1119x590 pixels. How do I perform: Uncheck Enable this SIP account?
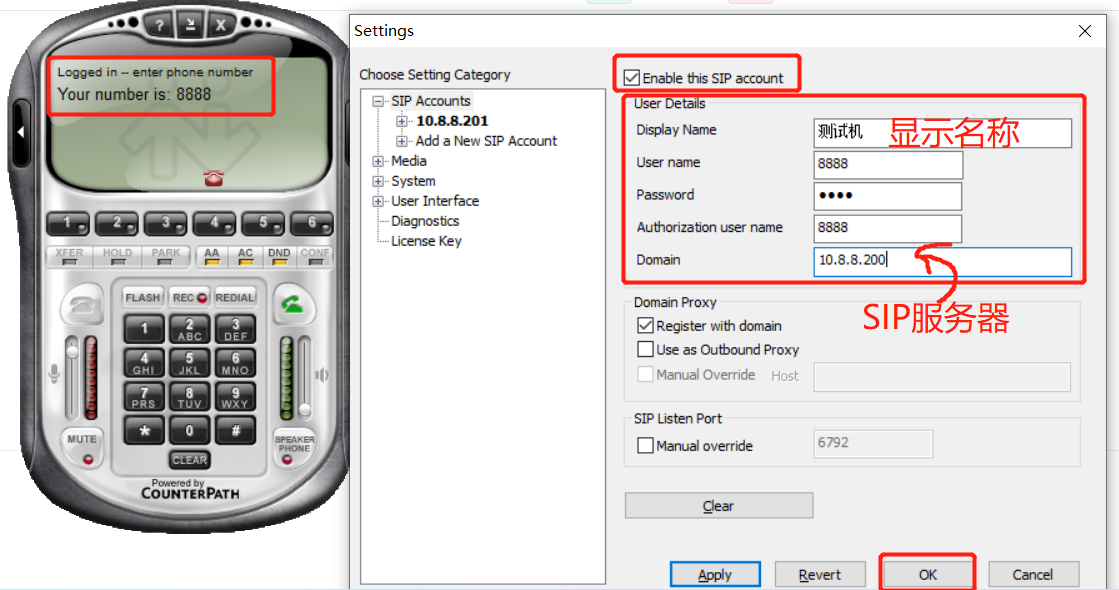click(631, 78)
